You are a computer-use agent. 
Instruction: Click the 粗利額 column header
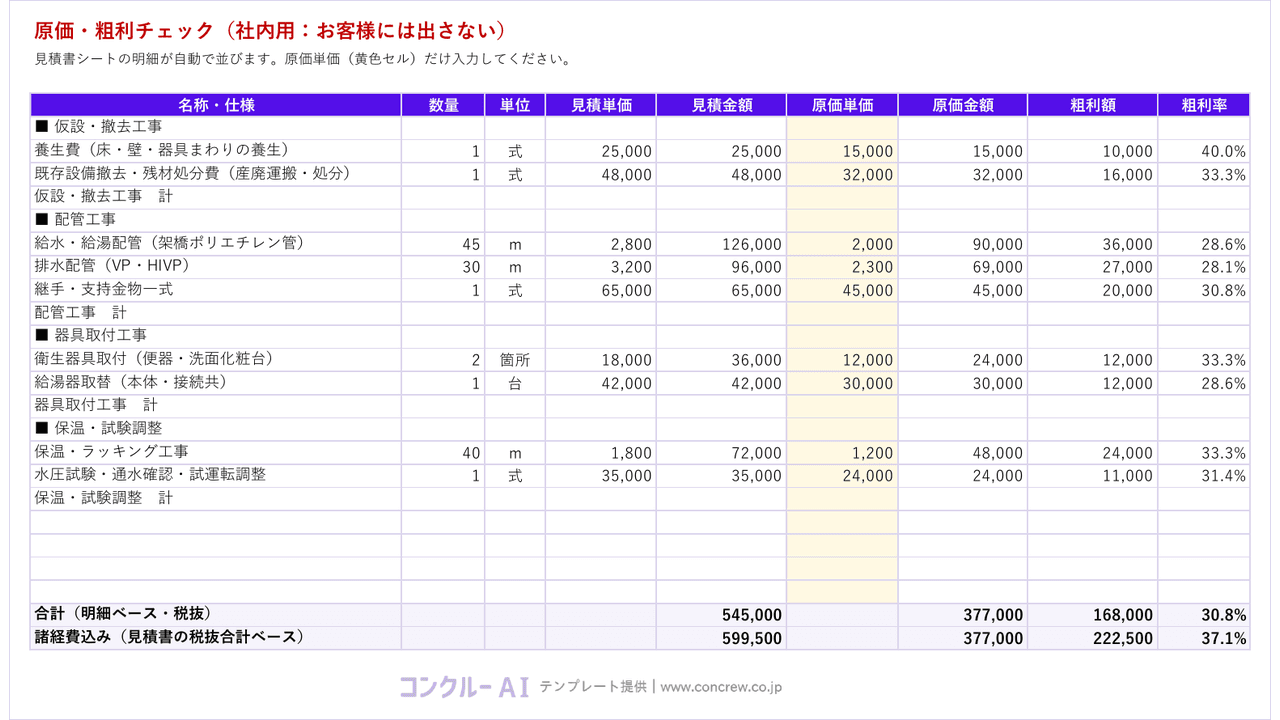1093,105
